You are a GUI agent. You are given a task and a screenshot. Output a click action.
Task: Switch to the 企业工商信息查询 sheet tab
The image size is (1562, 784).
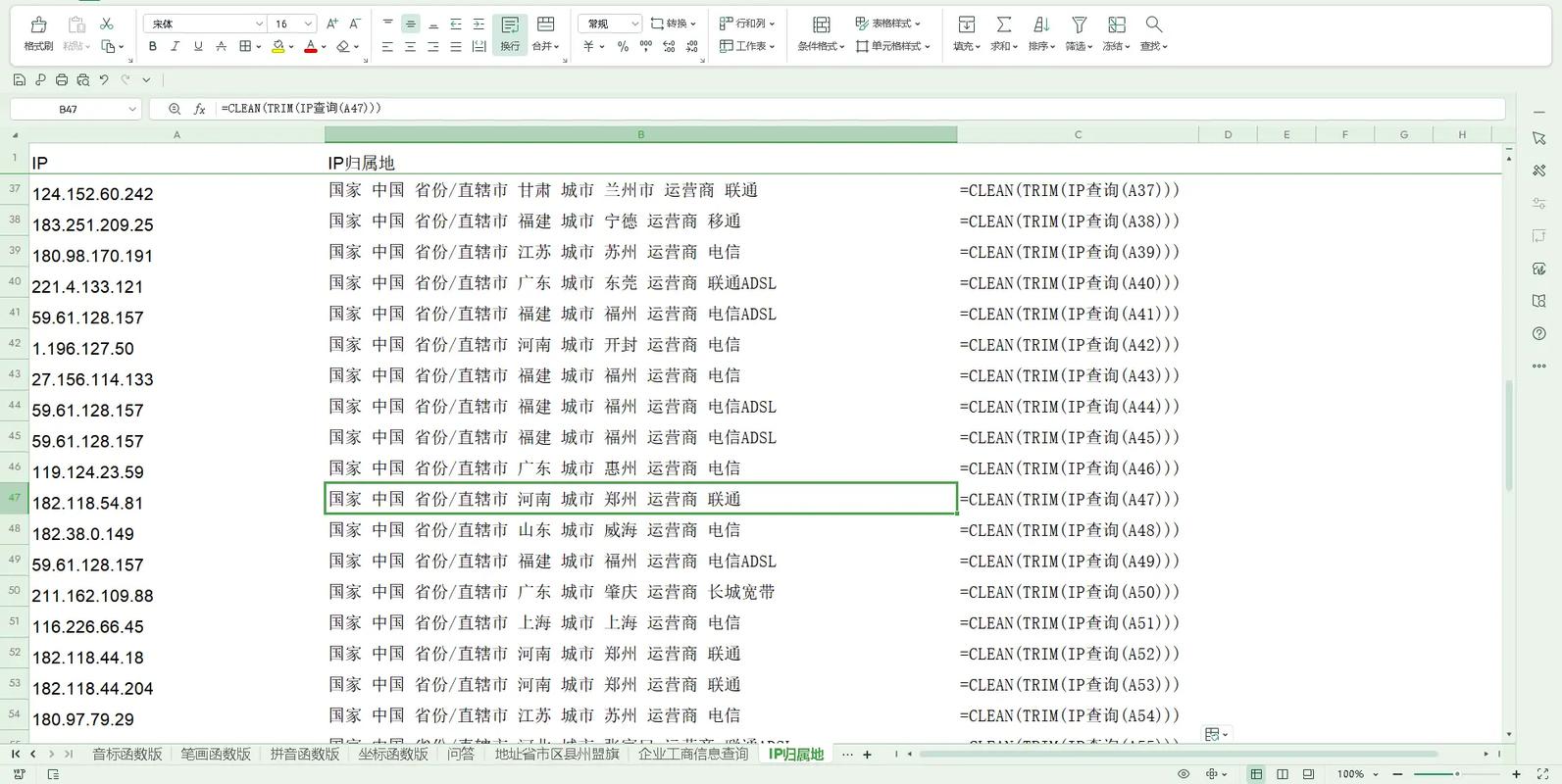tap(692, 754)
